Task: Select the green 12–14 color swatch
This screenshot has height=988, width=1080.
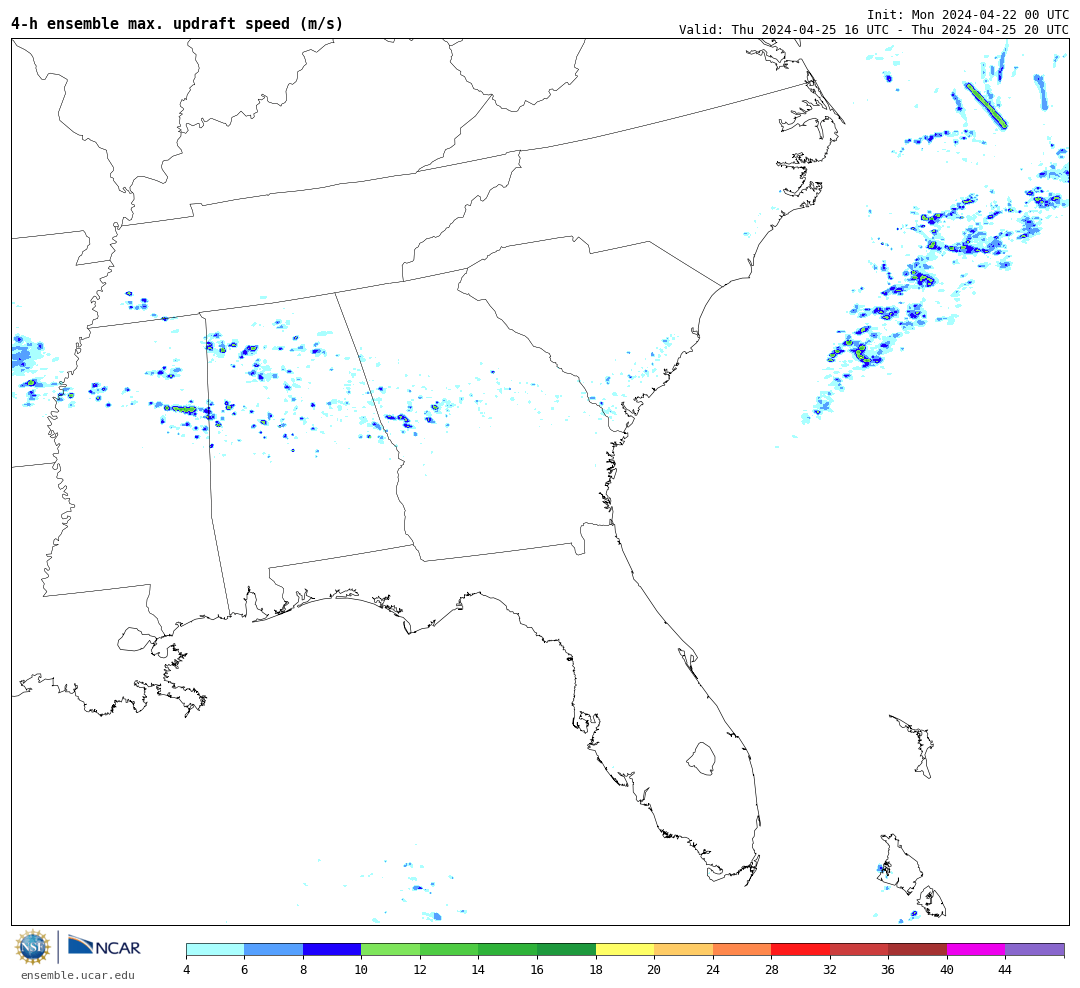Action: coord(449,950)
